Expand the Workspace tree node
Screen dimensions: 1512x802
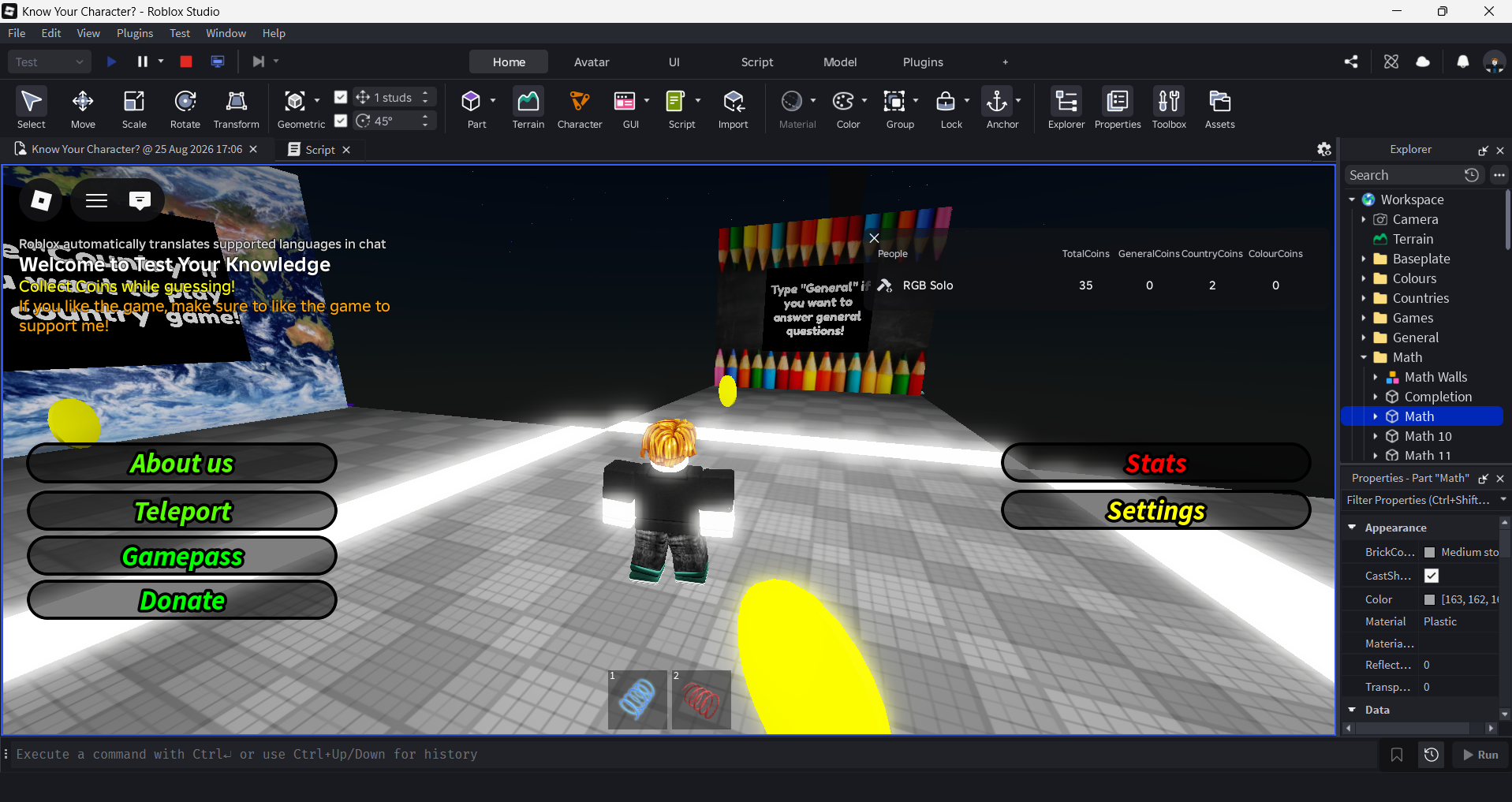tap(1352, 200)
